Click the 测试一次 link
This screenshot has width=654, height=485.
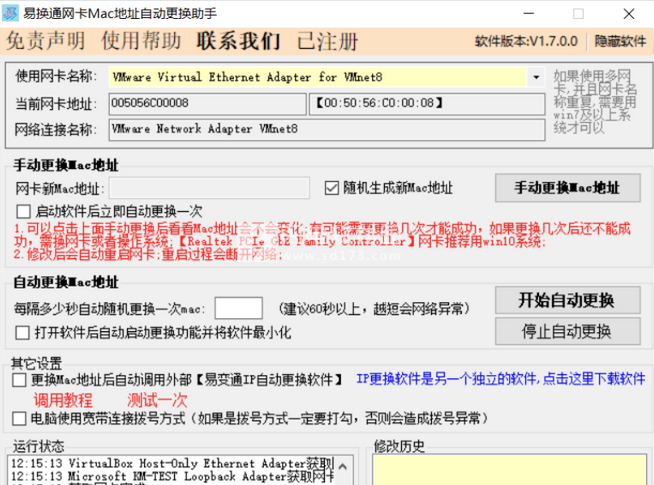(157, 400)
